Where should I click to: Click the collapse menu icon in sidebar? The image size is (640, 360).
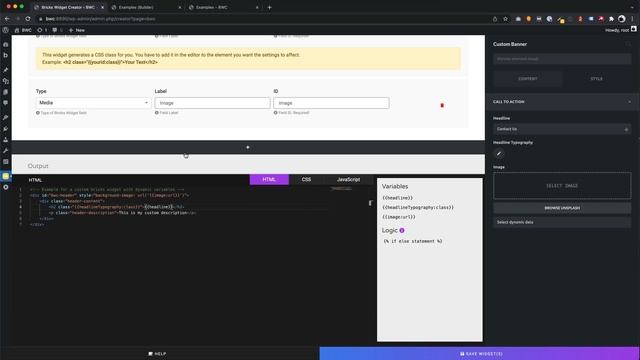6,187
